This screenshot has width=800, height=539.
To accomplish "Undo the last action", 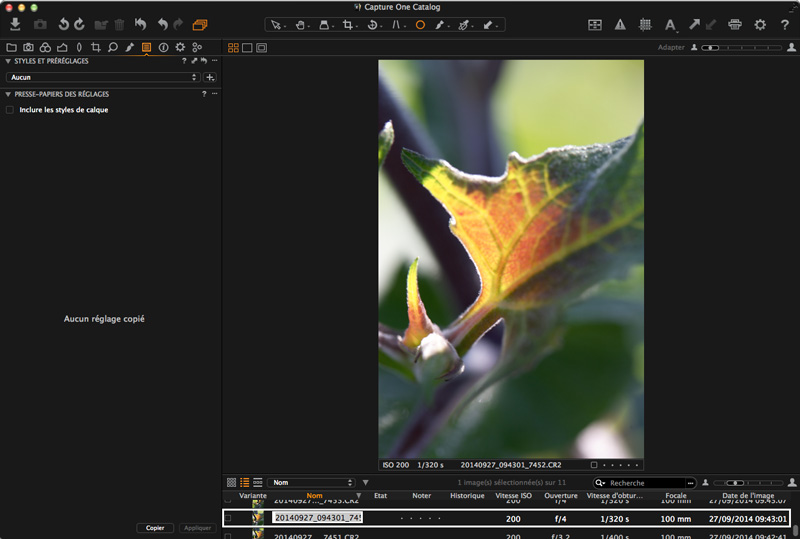I will coord(162,24).
